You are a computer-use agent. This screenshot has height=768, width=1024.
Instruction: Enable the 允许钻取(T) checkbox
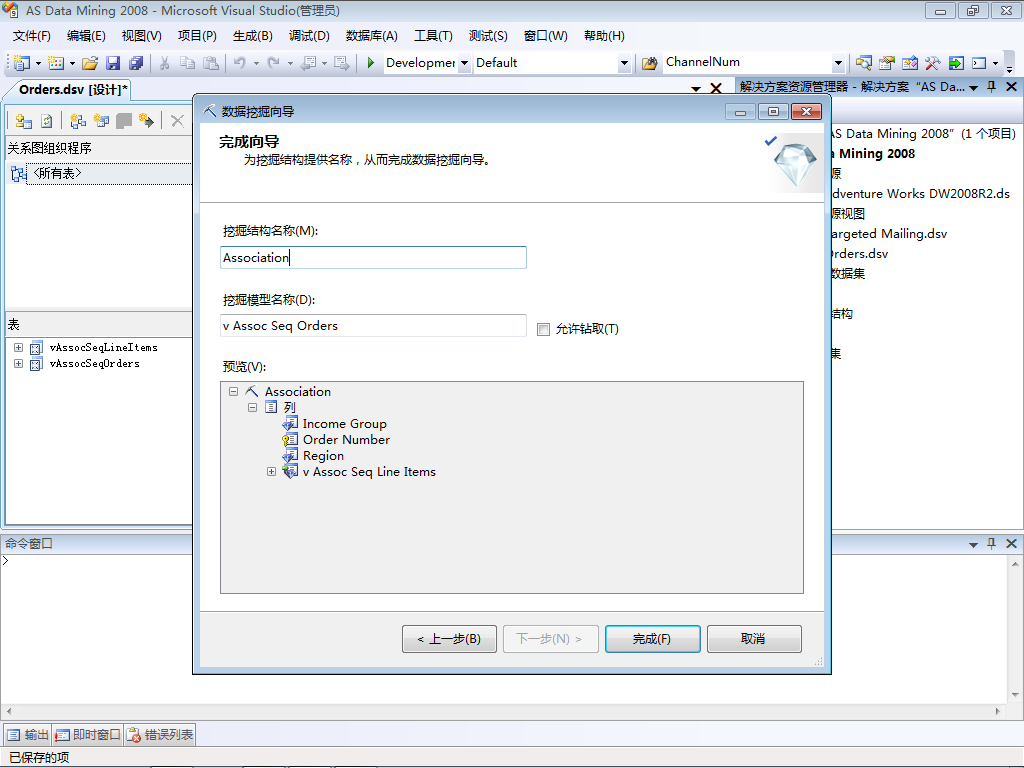click(x=543, y=329)
